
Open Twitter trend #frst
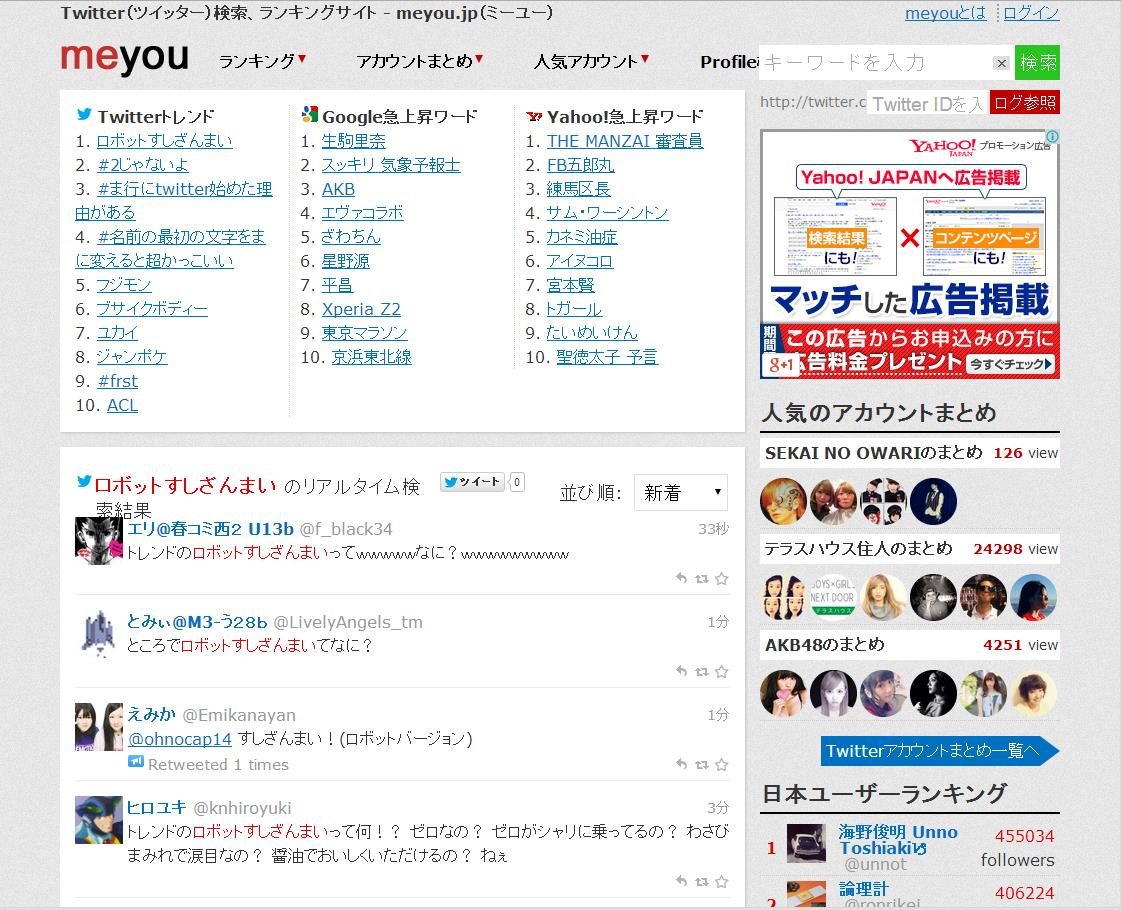pos(117,381)
